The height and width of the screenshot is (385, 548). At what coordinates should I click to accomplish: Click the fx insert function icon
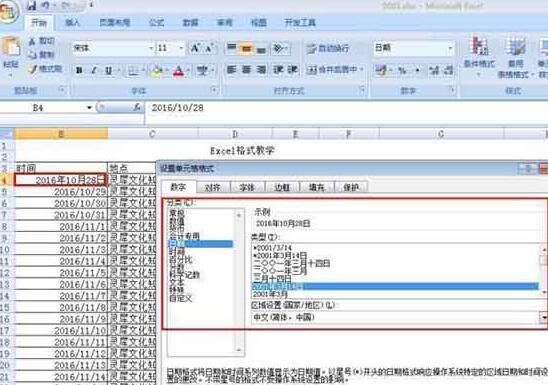(137, 108)
